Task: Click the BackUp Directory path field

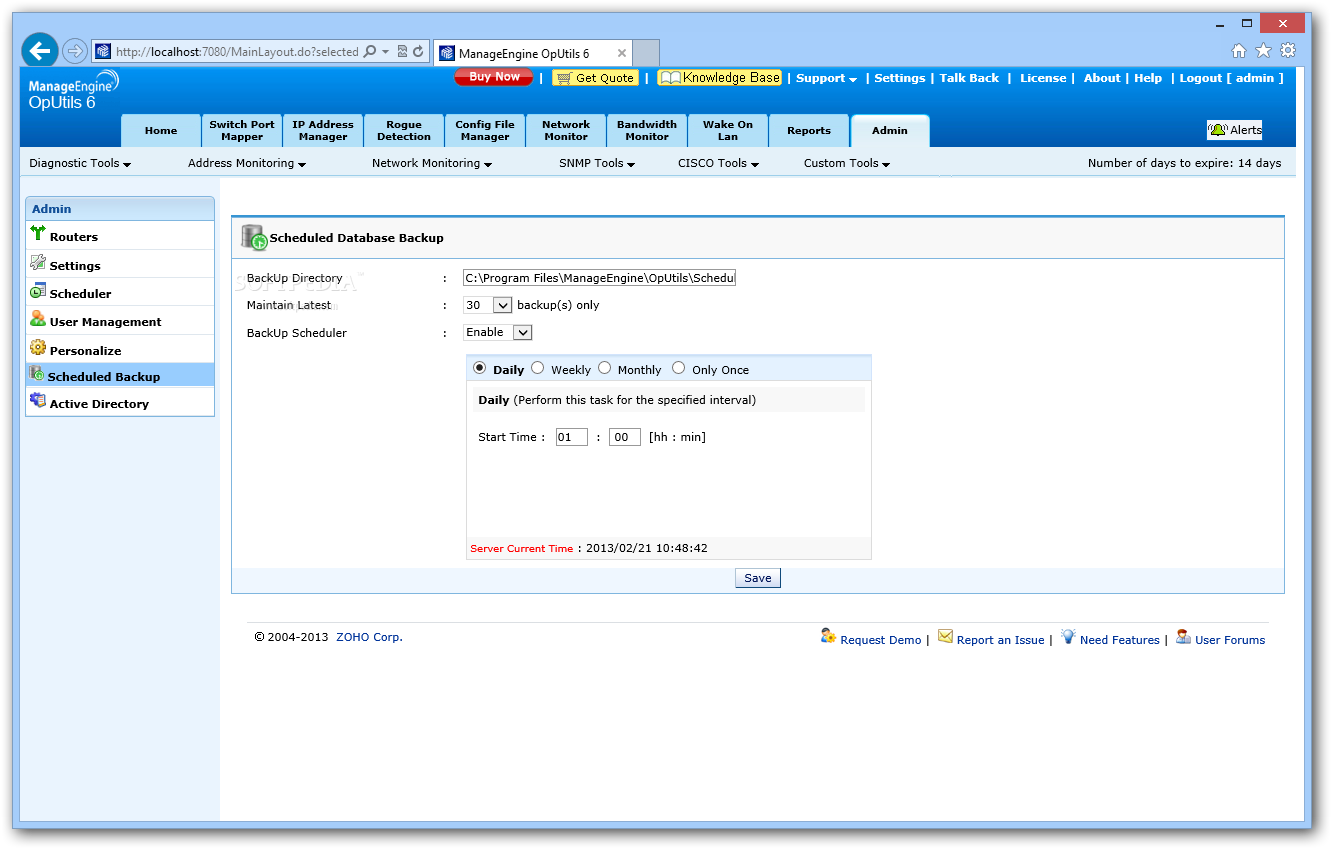Action: (x=599, y=278)
